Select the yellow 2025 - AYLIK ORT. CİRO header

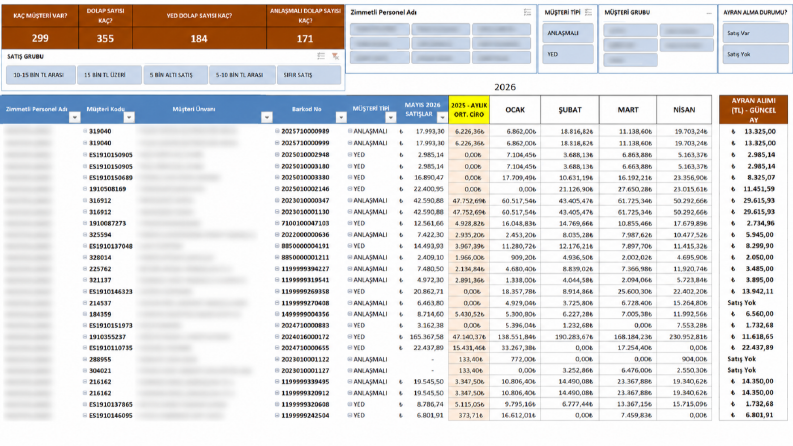click(x=469, y=110)
